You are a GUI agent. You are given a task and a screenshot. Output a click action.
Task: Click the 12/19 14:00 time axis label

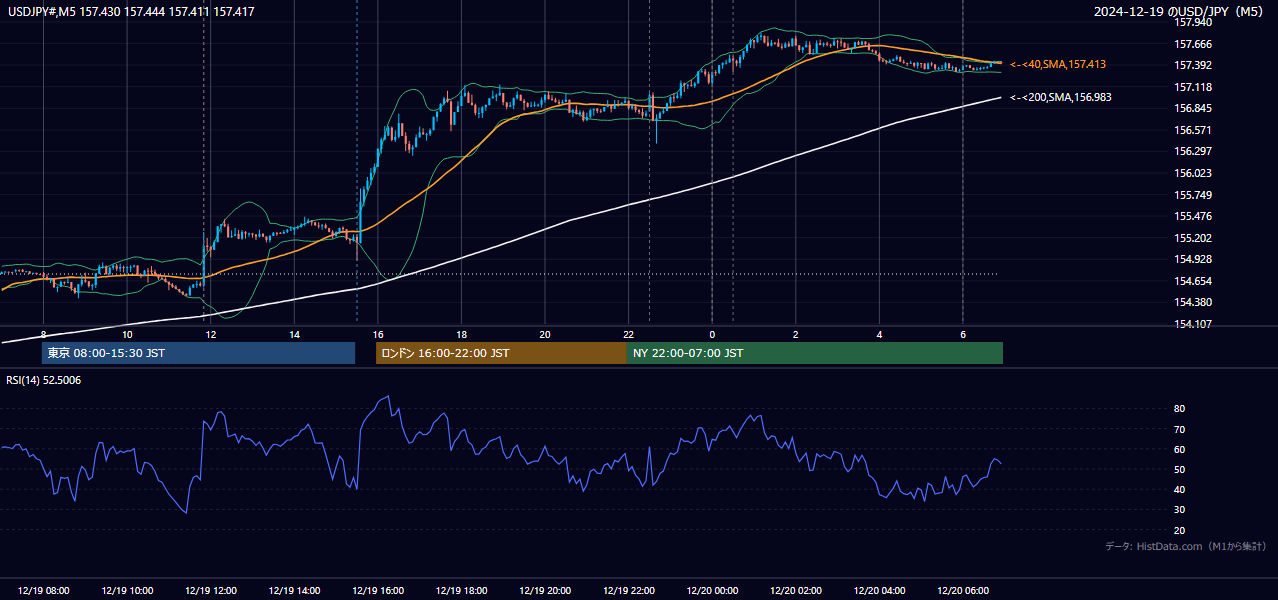coord(294,591)
